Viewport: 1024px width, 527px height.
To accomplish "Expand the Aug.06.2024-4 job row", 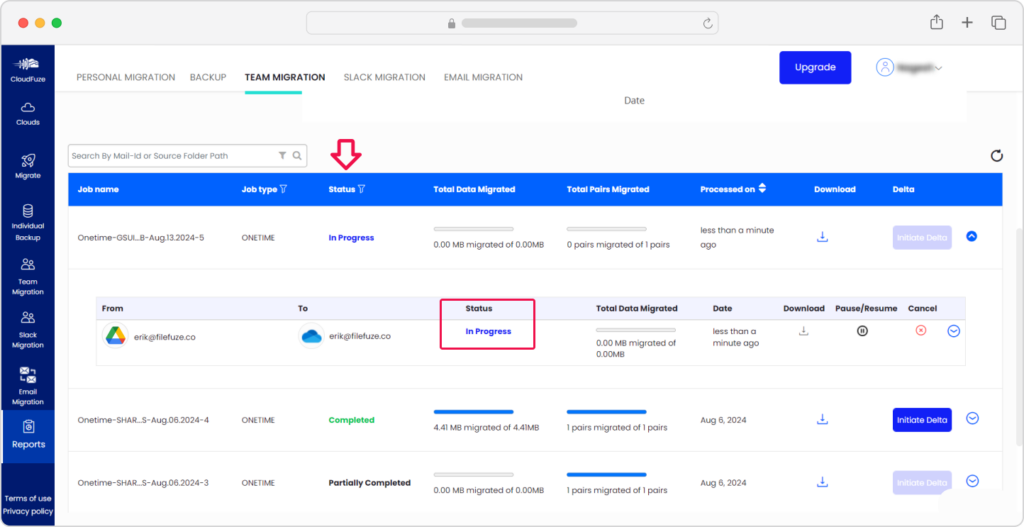I will pyautogui.click(x=972, y=418).
